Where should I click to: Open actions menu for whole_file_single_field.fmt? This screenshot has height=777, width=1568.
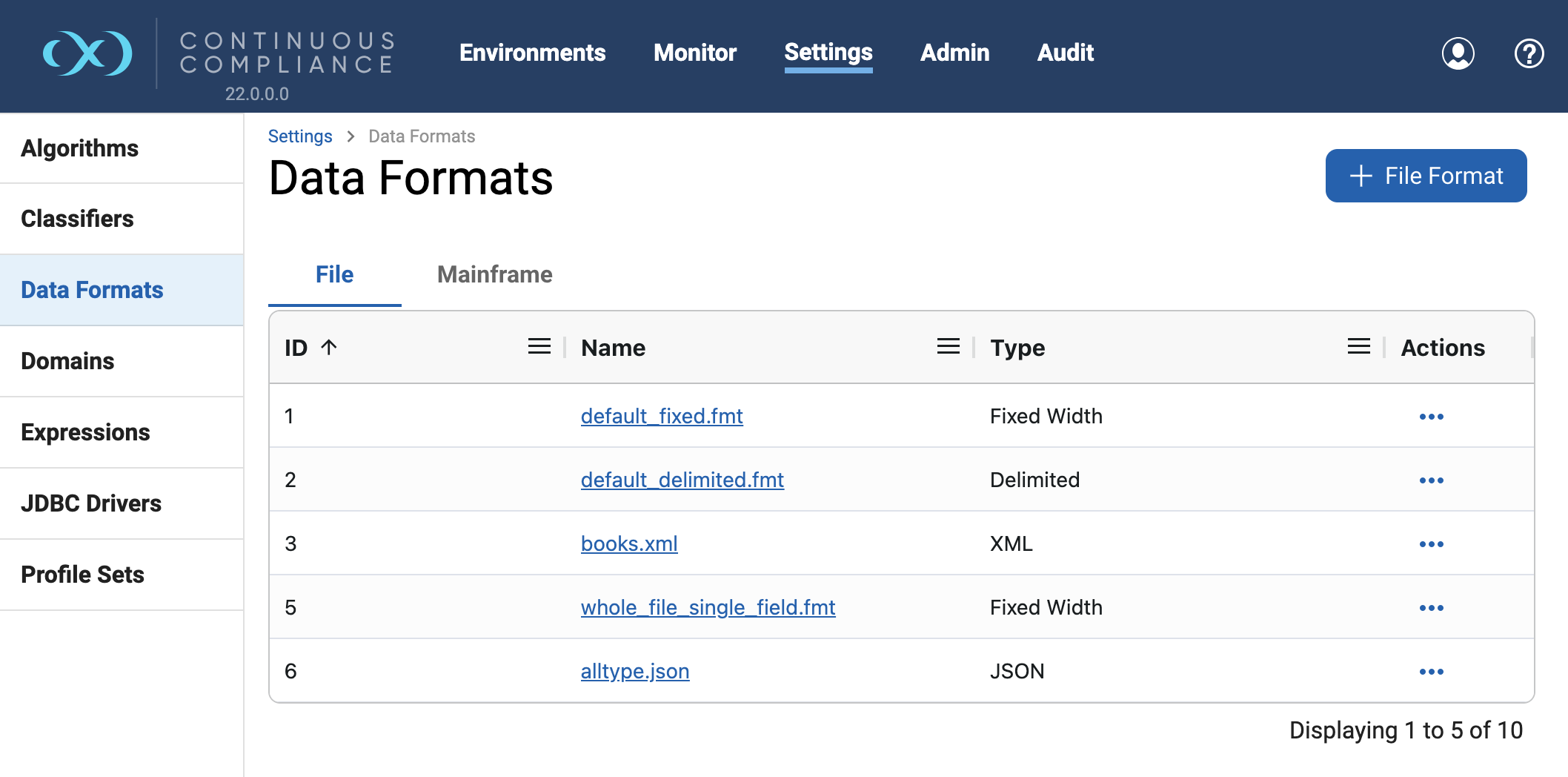click(1431, 608)
